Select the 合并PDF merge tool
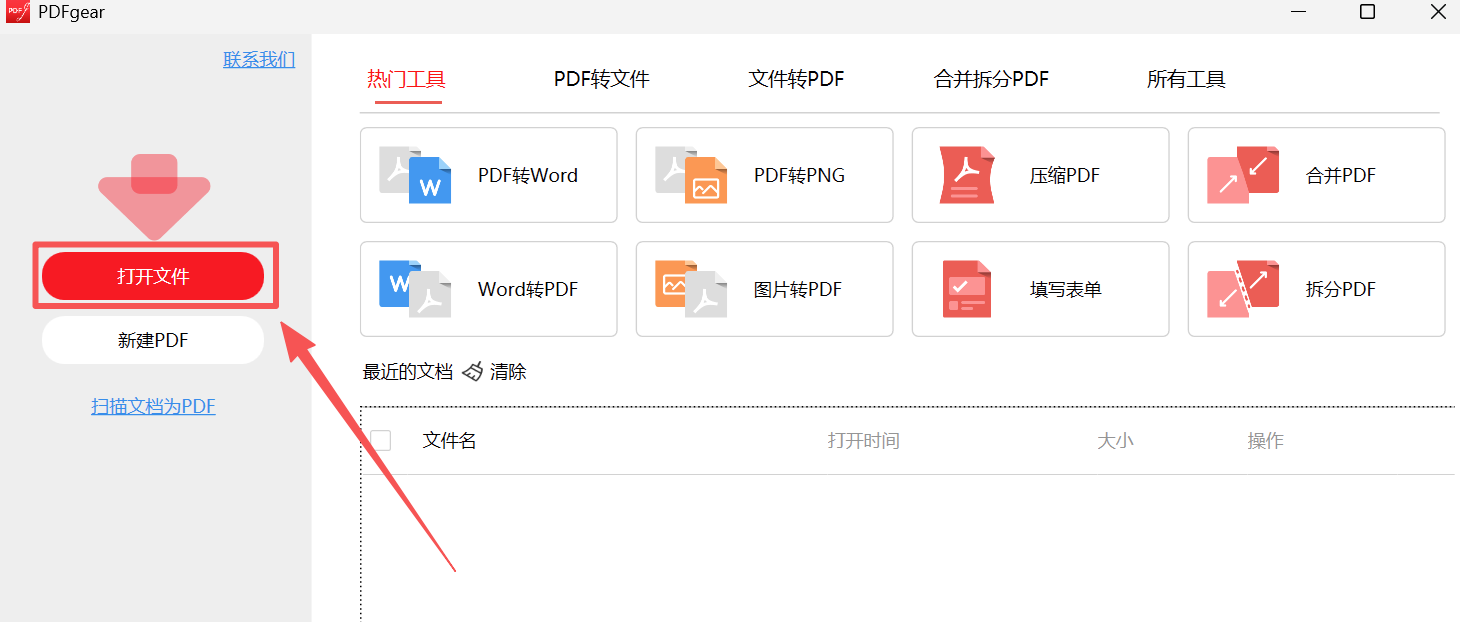This screenshot has width=1460, height=622. [x=1316, y=174]
